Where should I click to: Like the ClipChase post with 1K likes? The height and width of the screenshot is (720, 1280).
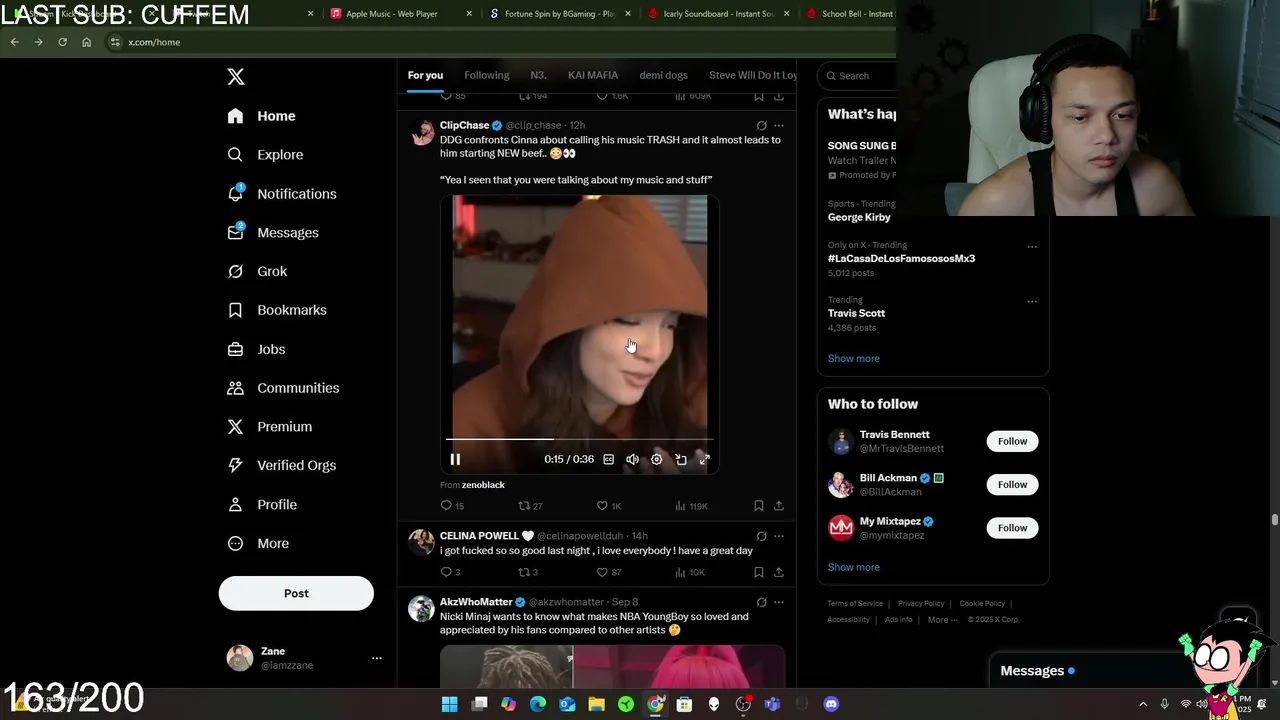(608, 506)
